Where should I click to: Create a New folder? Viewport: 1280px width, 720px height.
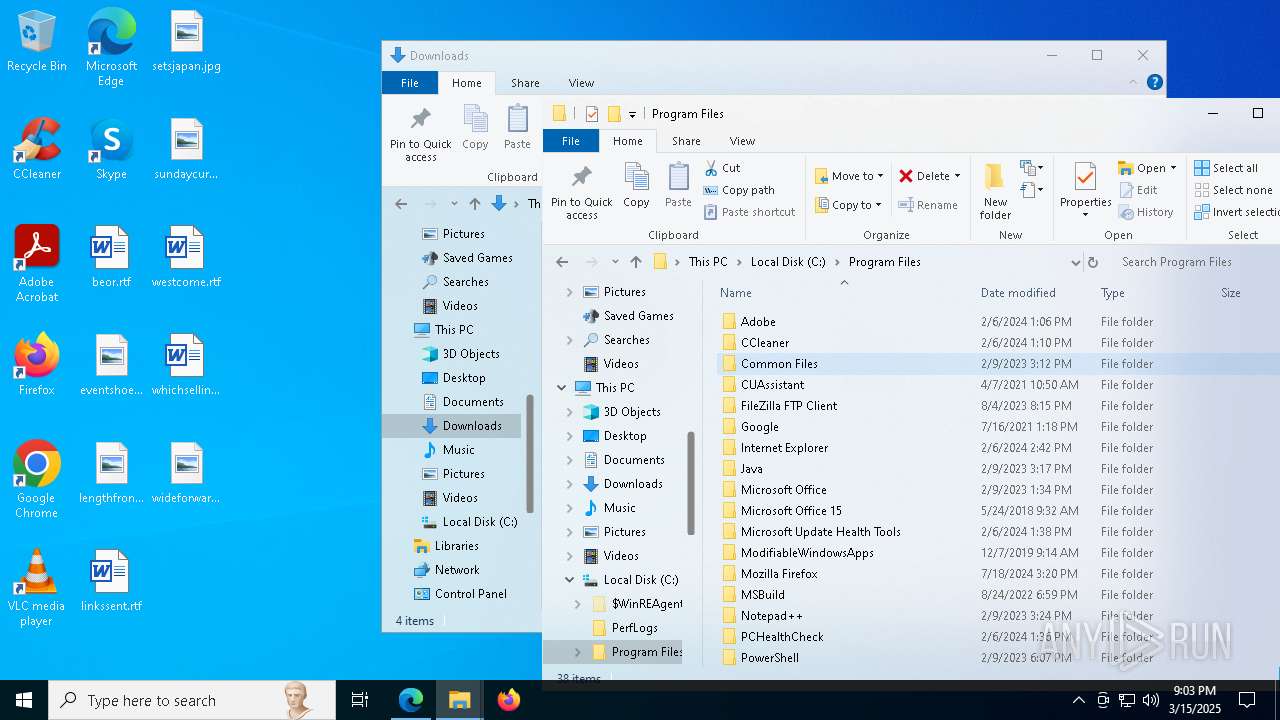(x=995, y=192)
